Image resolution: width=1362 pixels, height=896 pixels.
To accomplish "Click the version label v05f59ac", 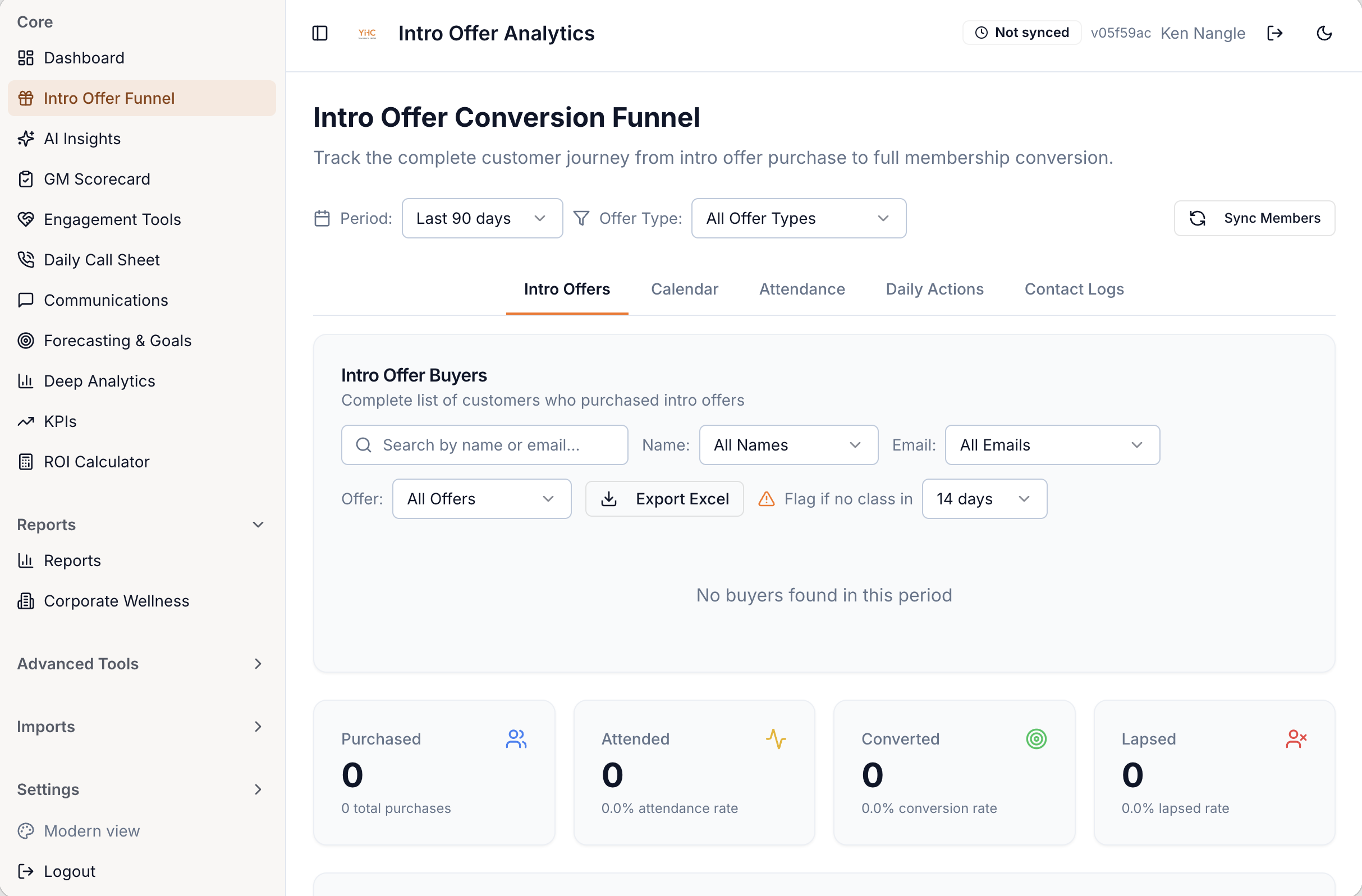I will [1121, 33].
